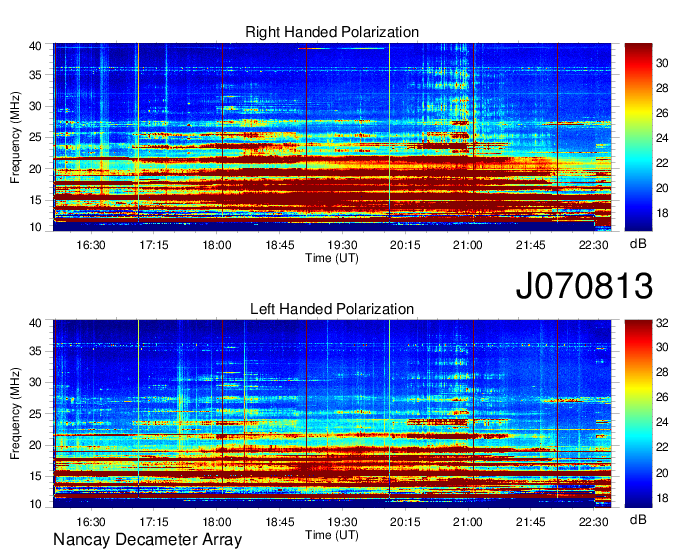Click the 18:00 time tick on Left Handed plot
Screen dimensions: 680x552
tap(216, 522)
